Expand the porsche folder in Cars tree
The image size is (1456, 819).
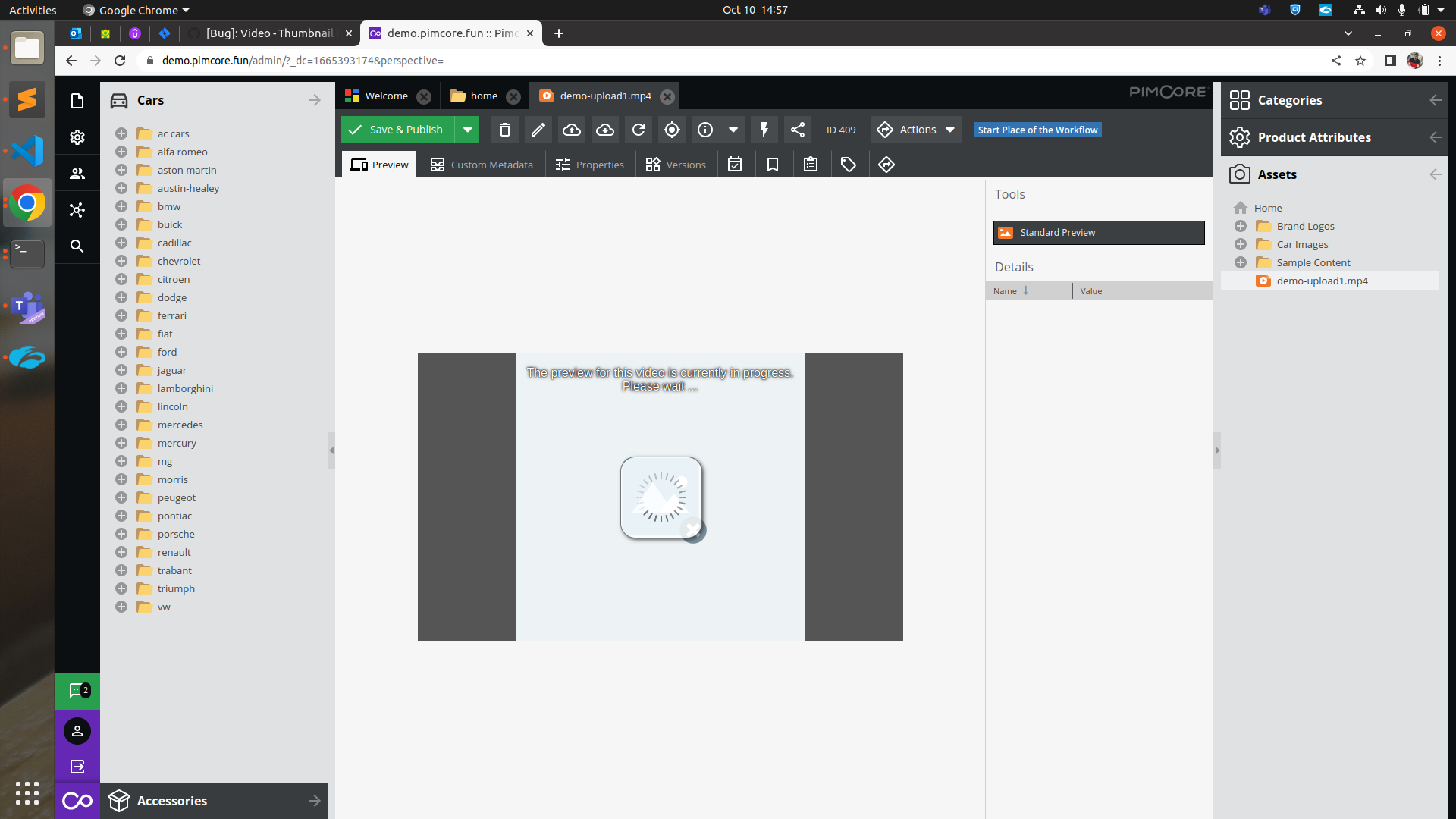121,534
